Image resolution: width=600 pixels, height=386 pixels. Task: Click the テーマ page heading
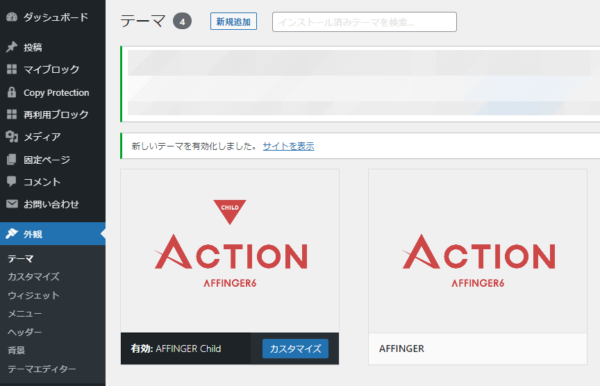coord(143,21)
